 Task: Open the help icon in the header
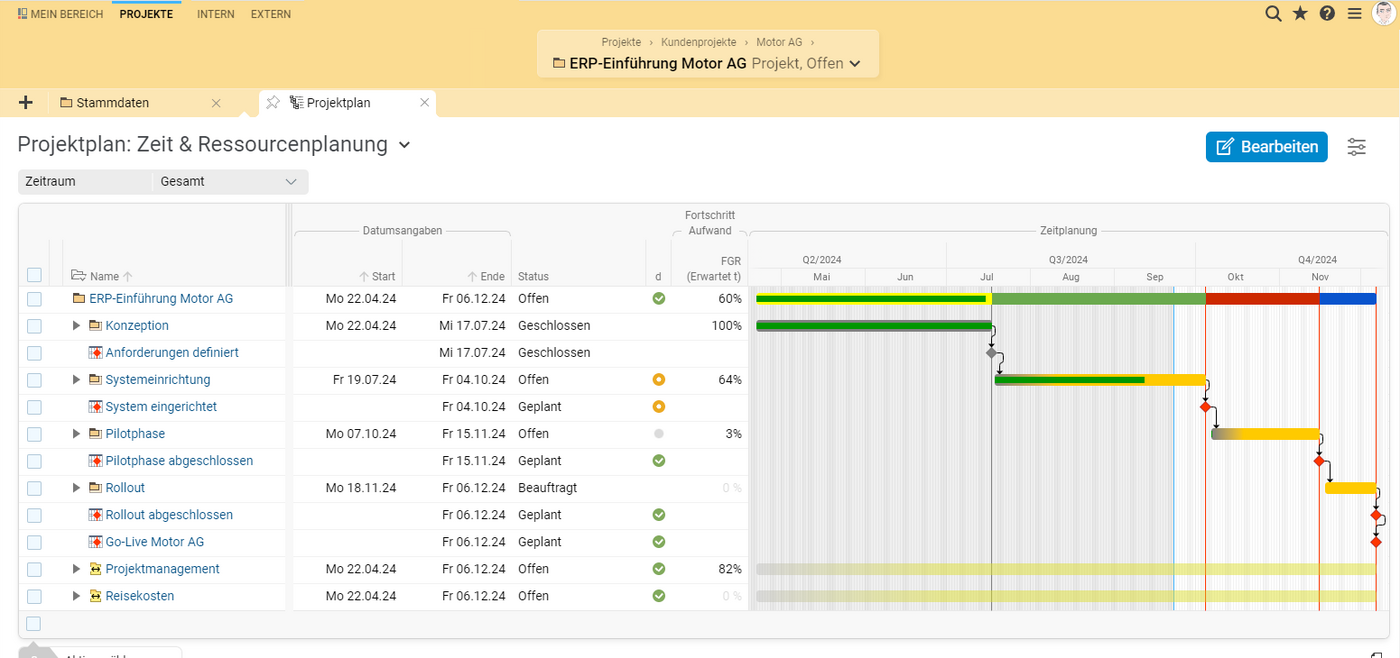pos(1327,13)
